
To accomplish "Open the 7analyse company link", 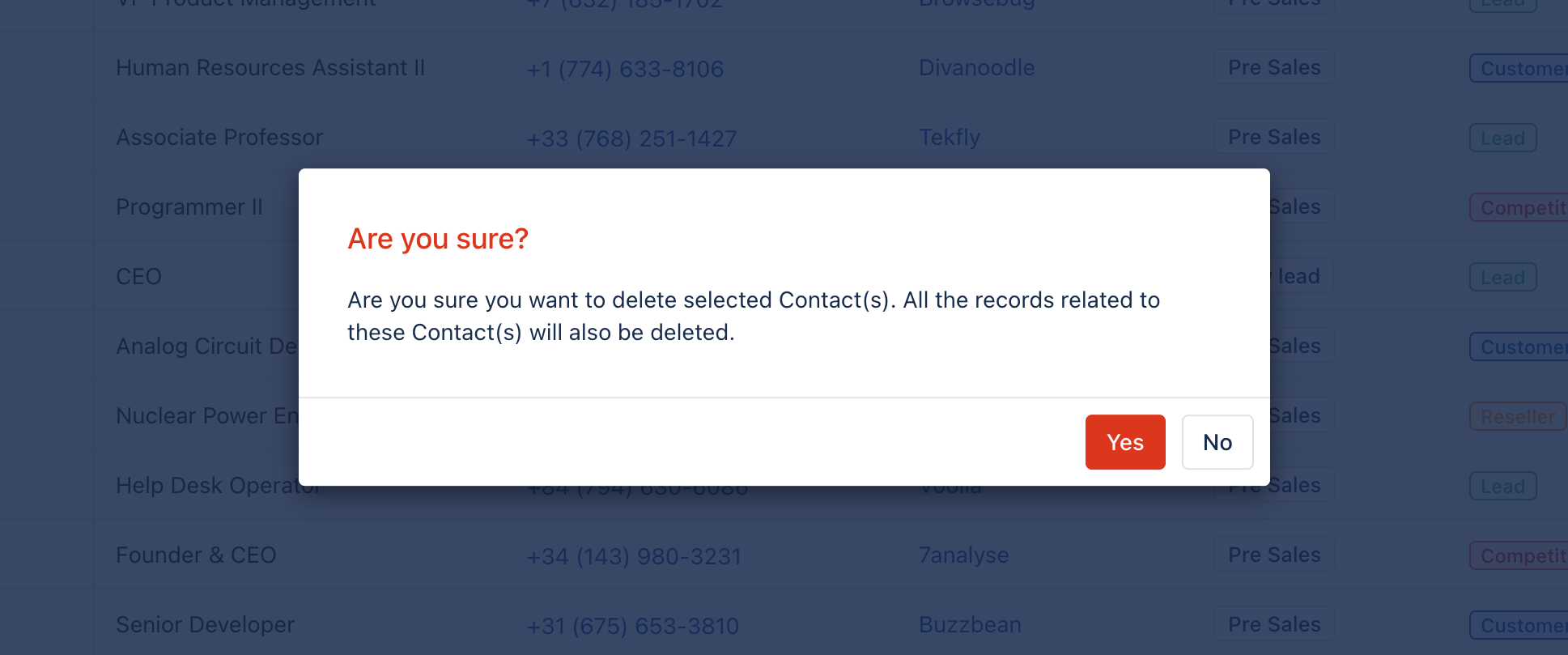I will click(964, 555).
